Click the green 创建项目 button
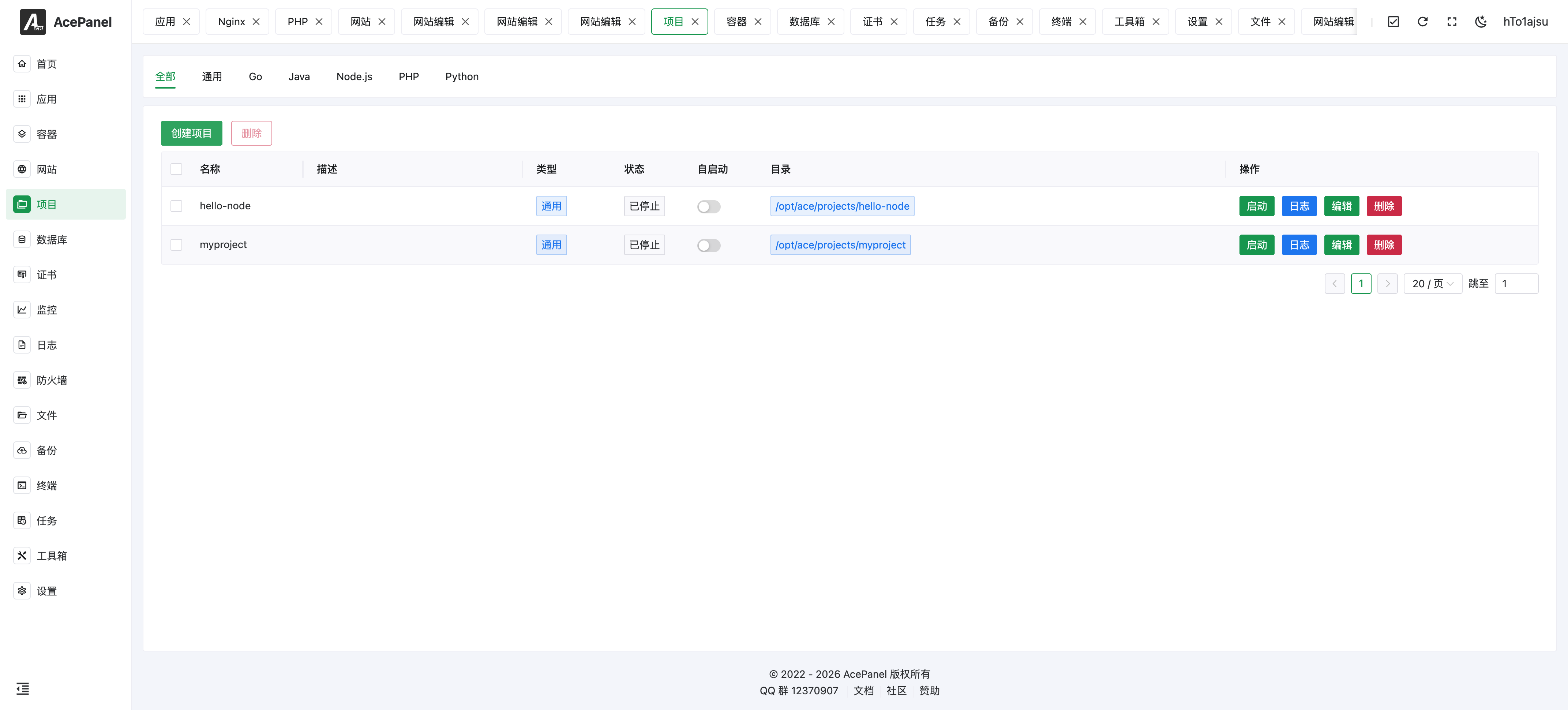This screenshot has width=1568, height=710. coord(191,133)
